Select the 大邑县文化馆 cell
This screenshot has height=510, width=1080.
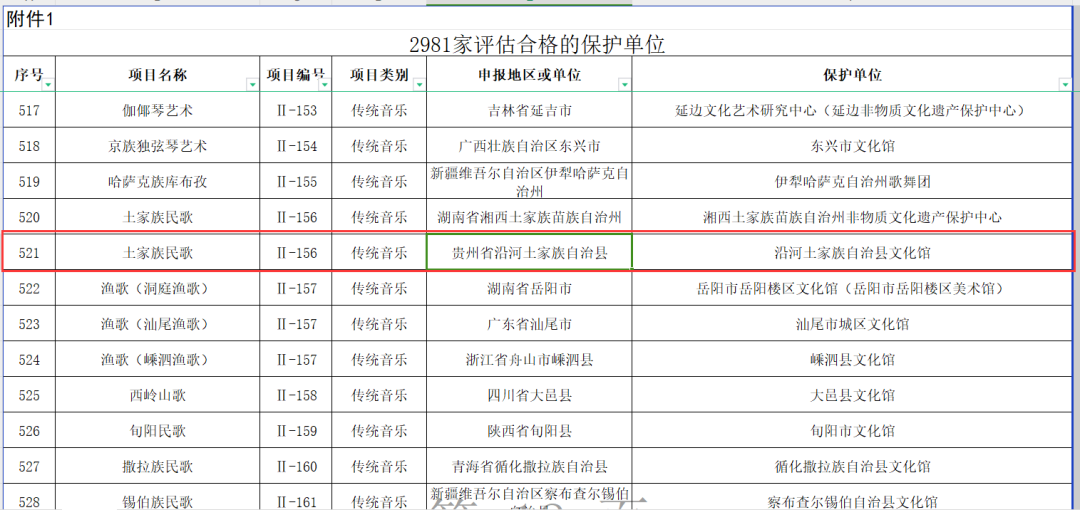[852, 395]
